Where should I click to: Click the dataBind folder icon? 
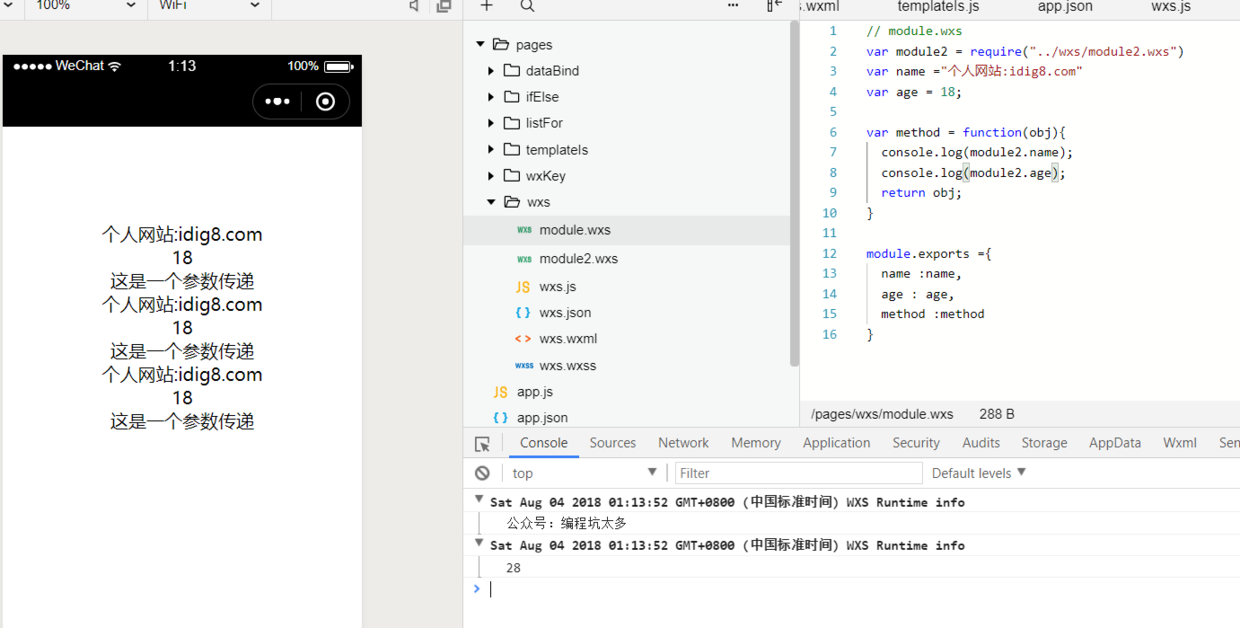pos(512,70)
